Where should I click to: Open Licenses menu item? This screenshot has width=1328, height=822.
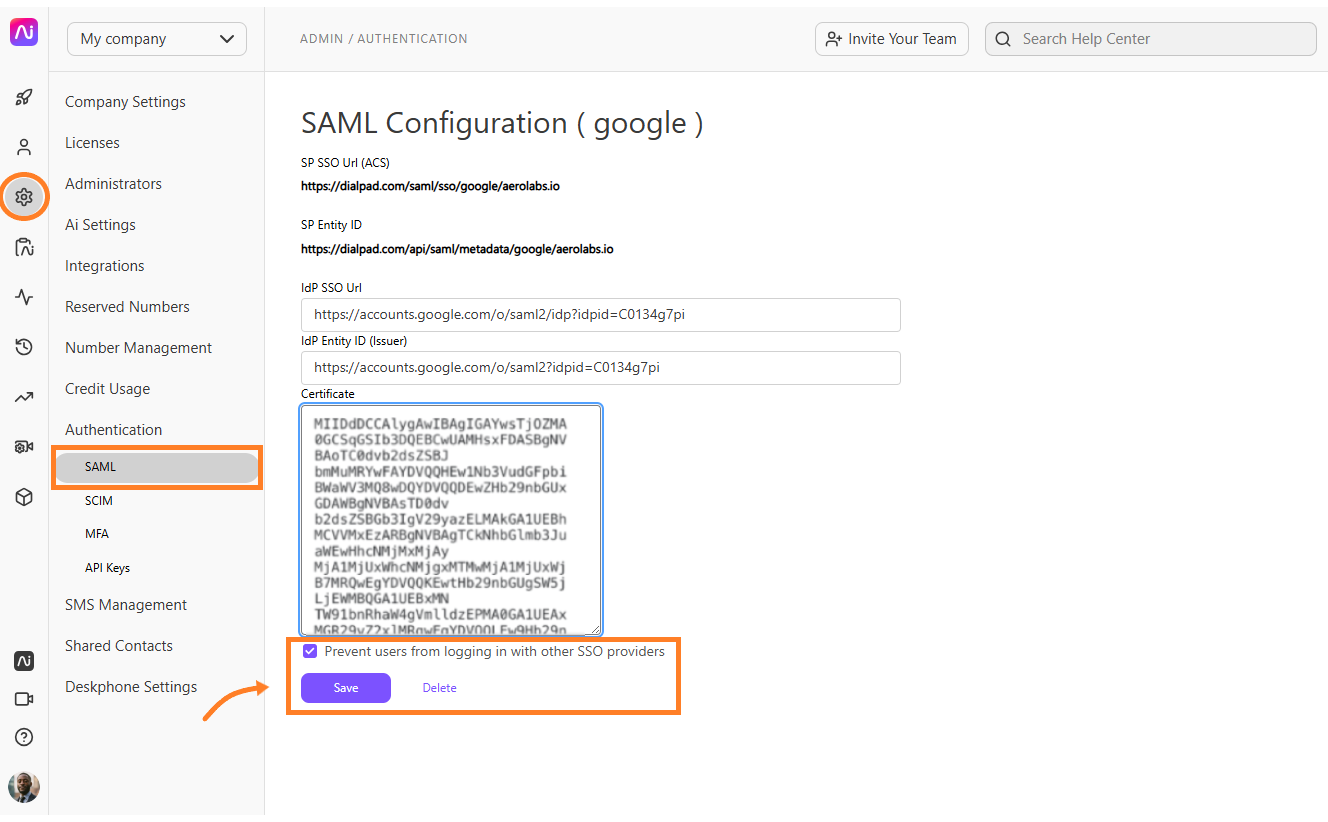point(92,143)
